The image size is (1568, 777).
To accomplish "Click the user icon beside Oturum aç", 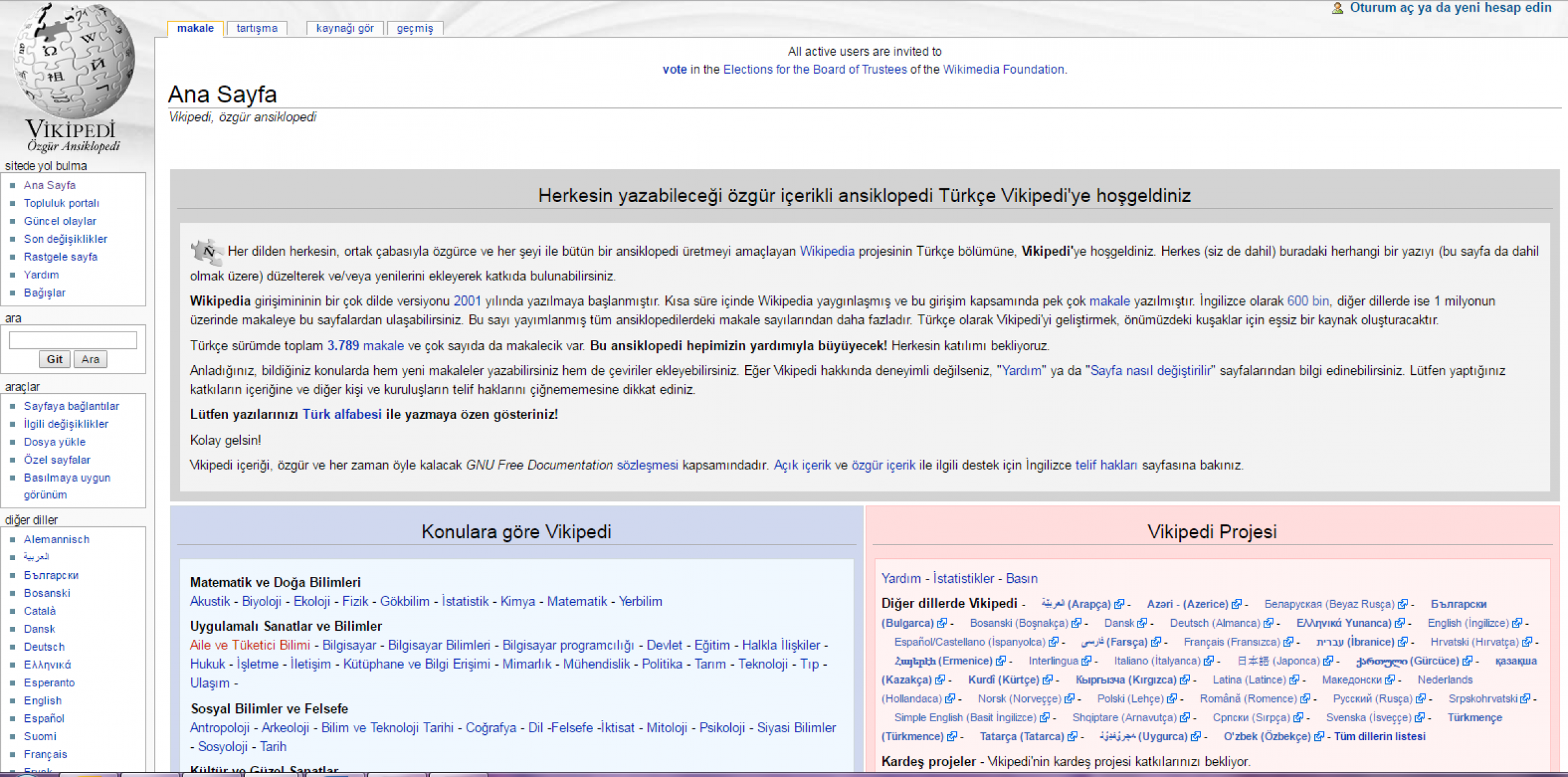I will click(1338, 8).
